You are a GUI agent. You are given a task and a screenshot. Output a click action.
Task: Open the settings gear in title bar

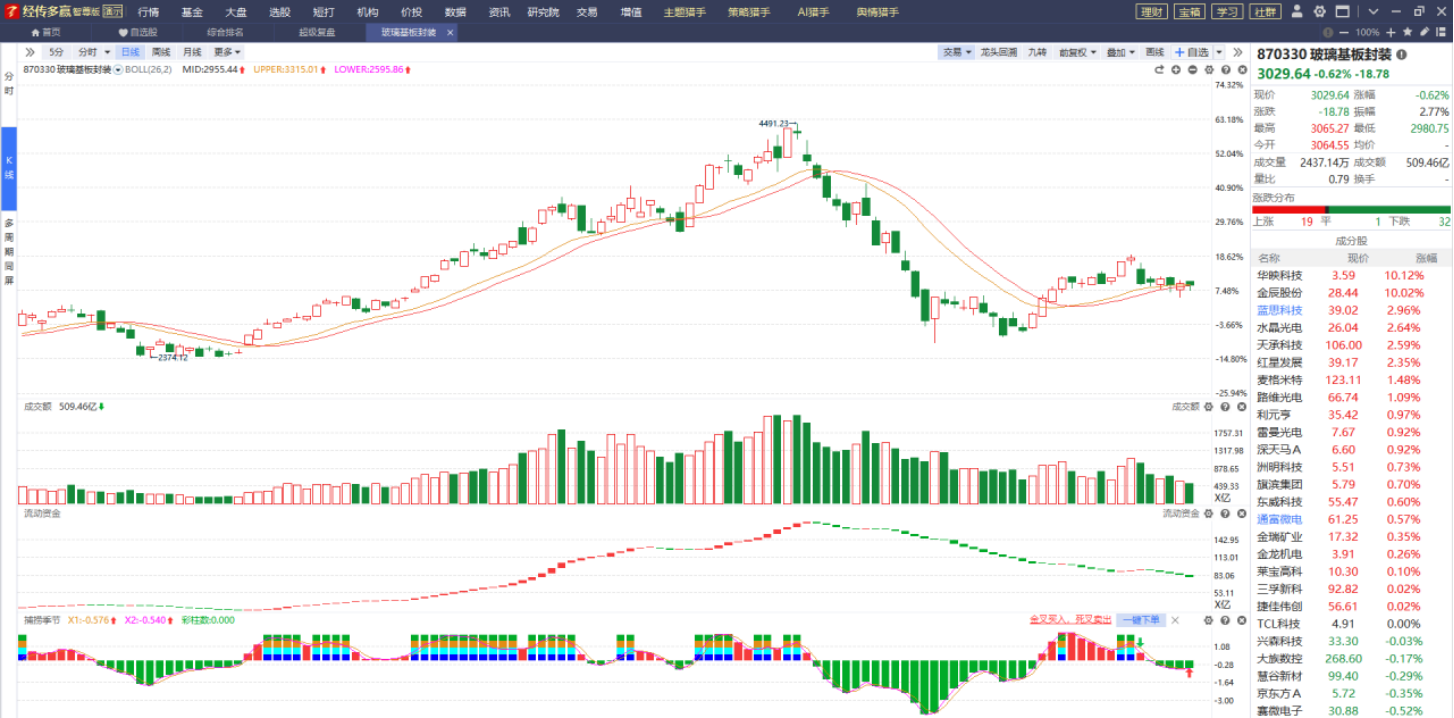point(1320,11)
